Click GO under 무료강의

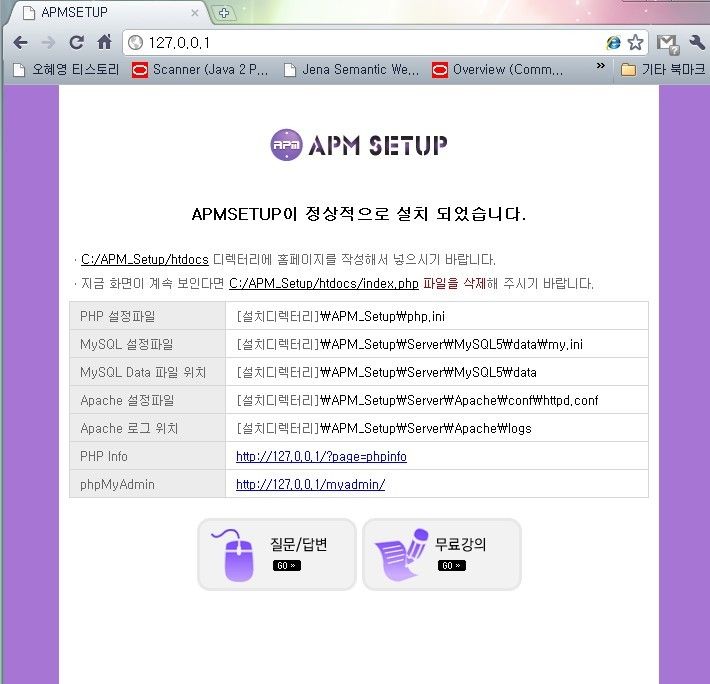tap(451, 565)
